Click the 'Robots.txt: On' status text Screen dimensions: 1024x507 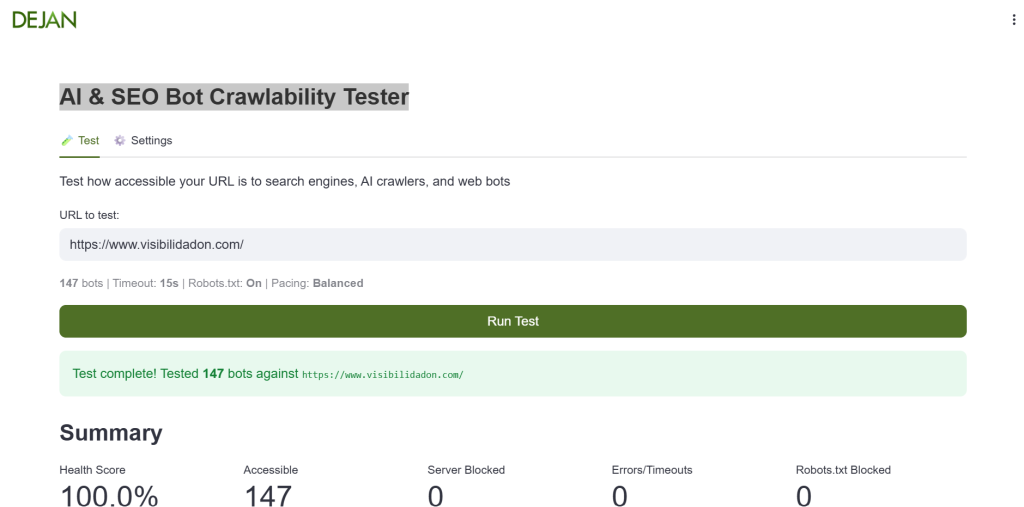click(x=225, y=283)
